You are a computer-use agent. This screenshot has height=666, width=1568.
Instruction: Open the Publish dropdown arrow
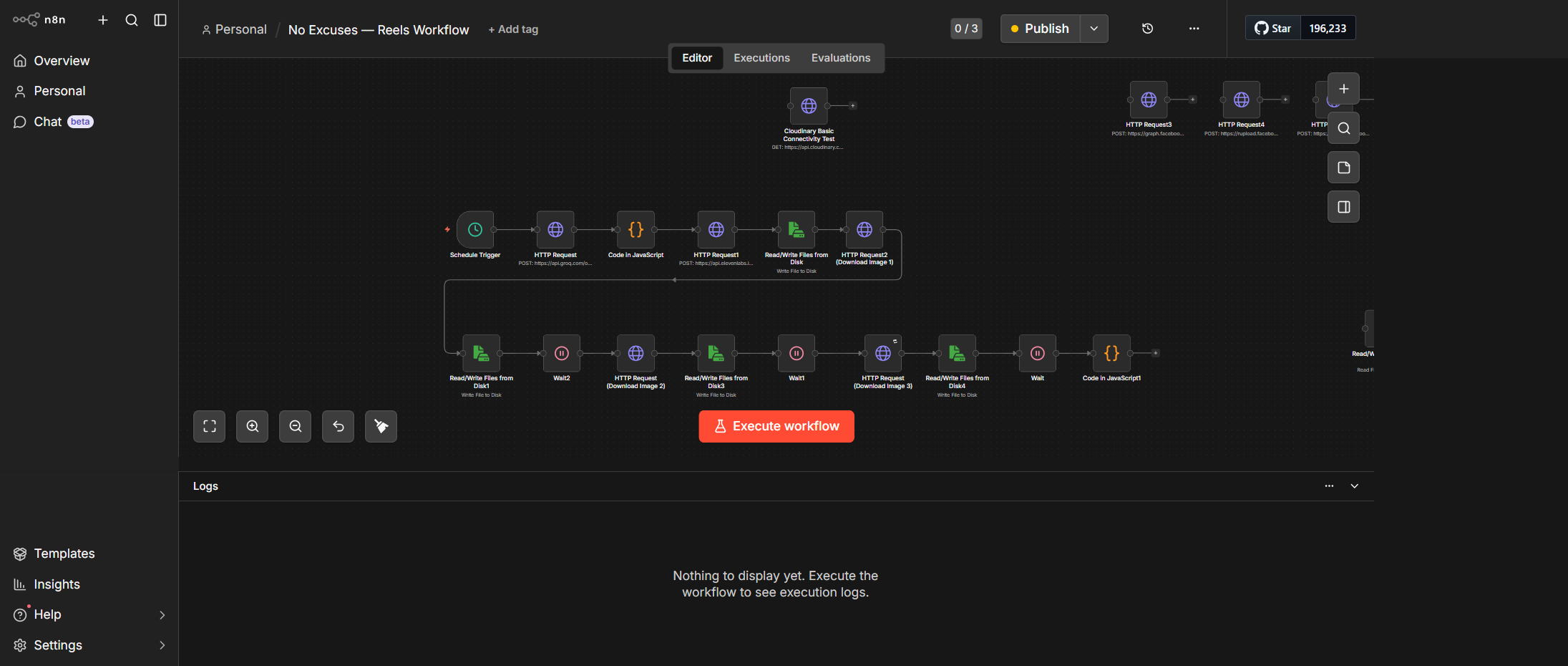click(x=1094, y=29)
